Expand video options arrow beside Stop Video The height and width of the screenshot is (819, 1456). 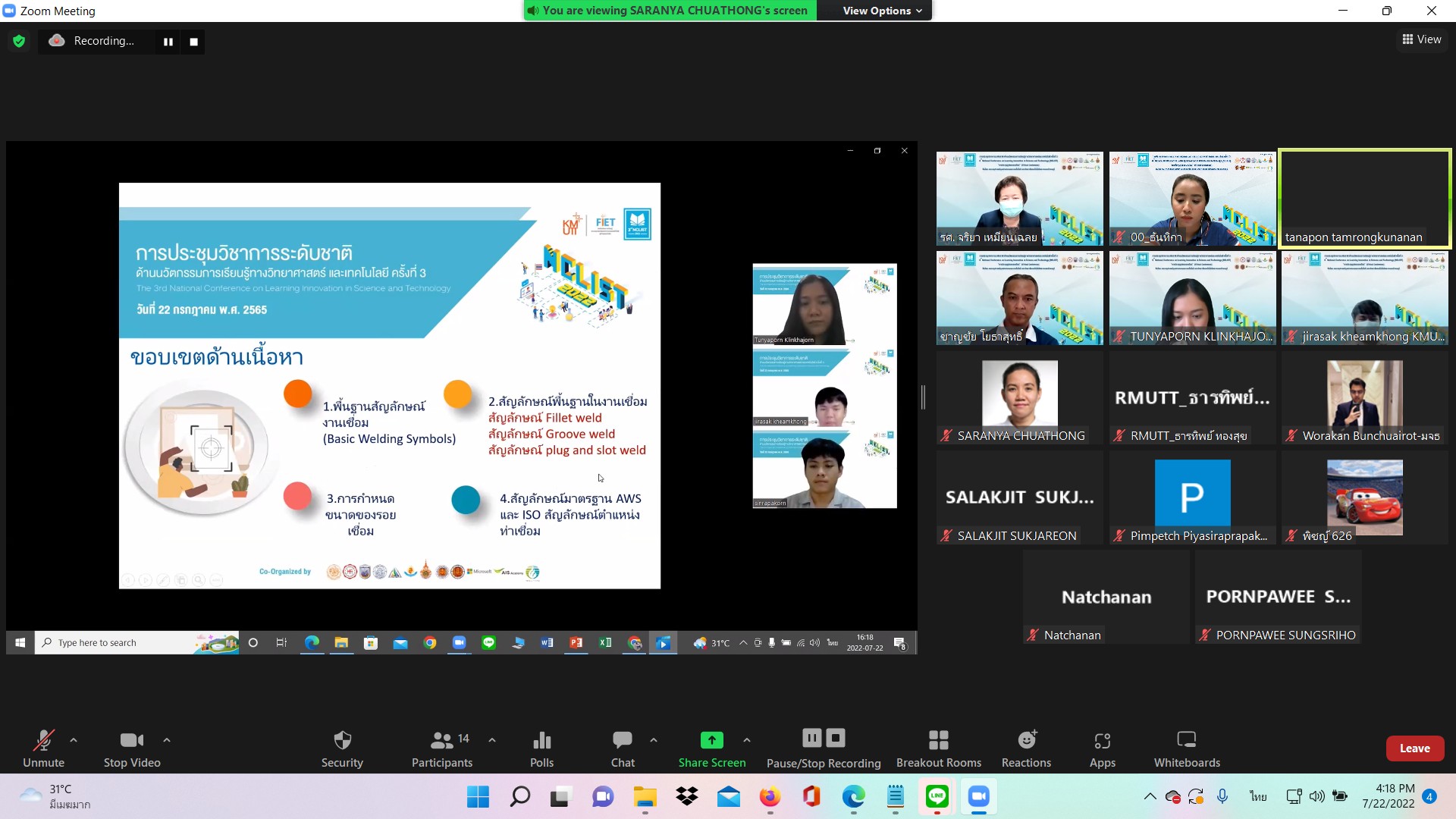[167, 739]
